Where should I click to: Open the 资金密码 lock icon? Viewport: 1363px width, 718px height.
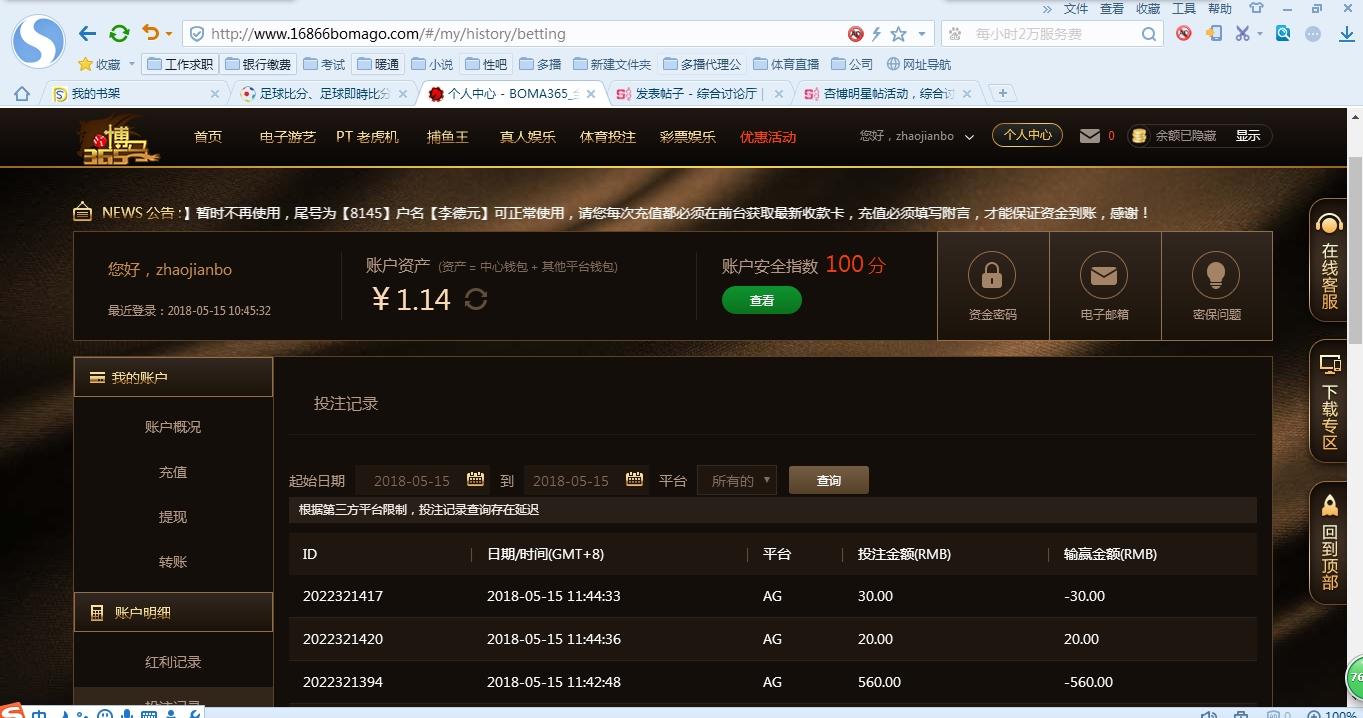coord(992,274)
